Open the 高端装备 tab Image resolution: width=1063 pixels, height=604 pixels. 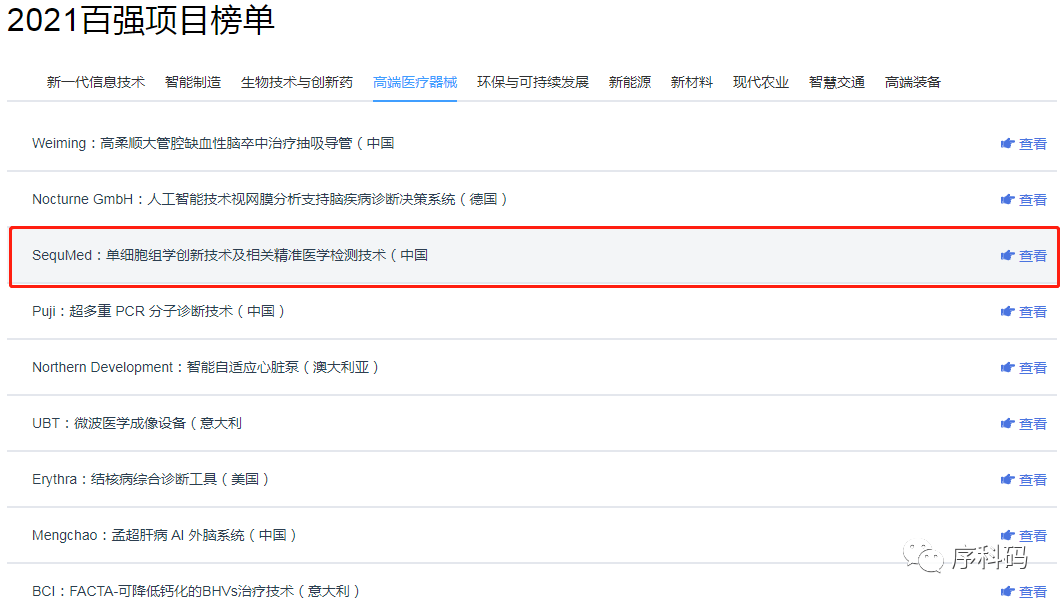(912, 82)
